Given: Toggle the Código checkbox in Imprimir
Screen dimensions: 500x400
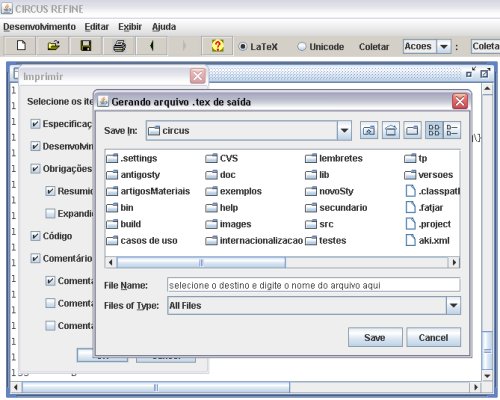Looking at the screenshot, I should 35,236.
